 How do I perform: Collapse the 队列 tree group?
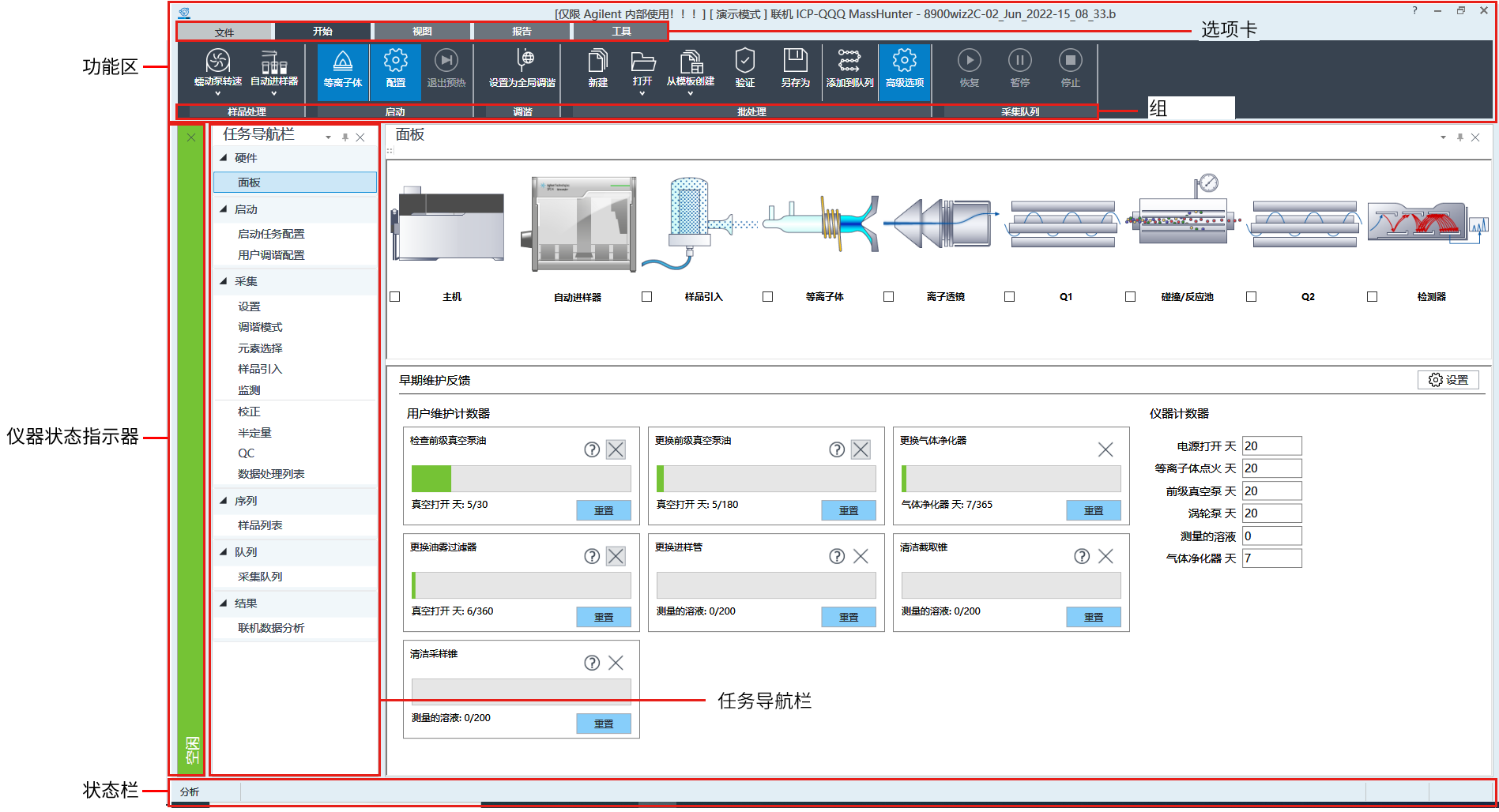click(x=224, y=552)
